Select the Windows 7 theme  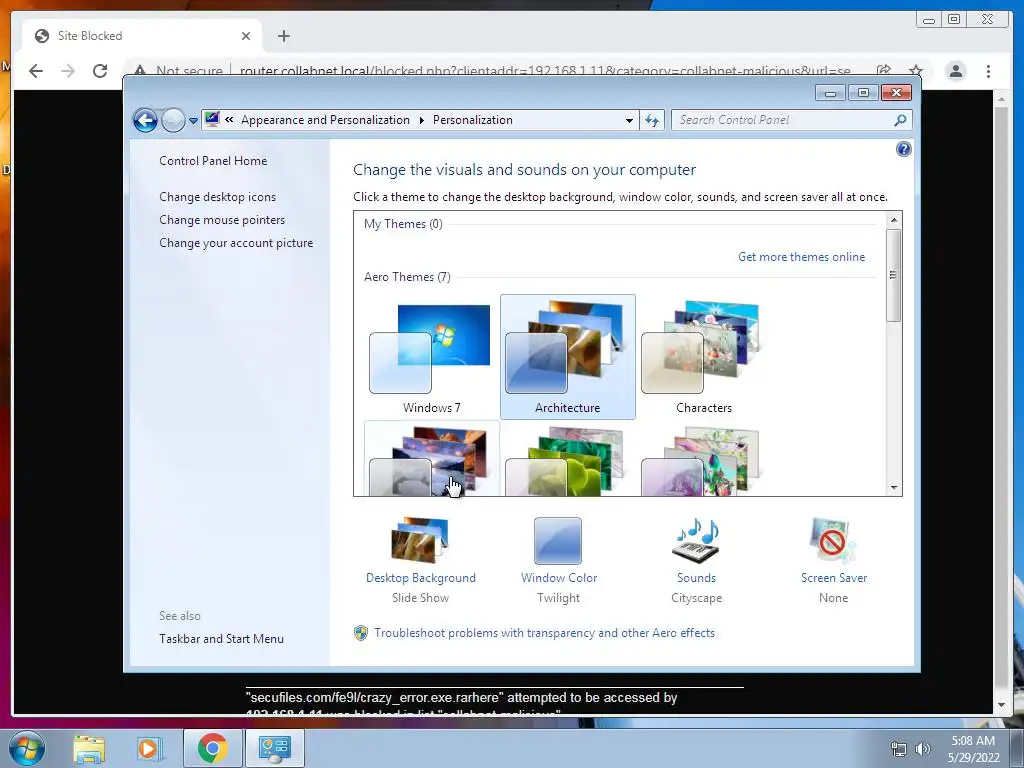[432, 357]
